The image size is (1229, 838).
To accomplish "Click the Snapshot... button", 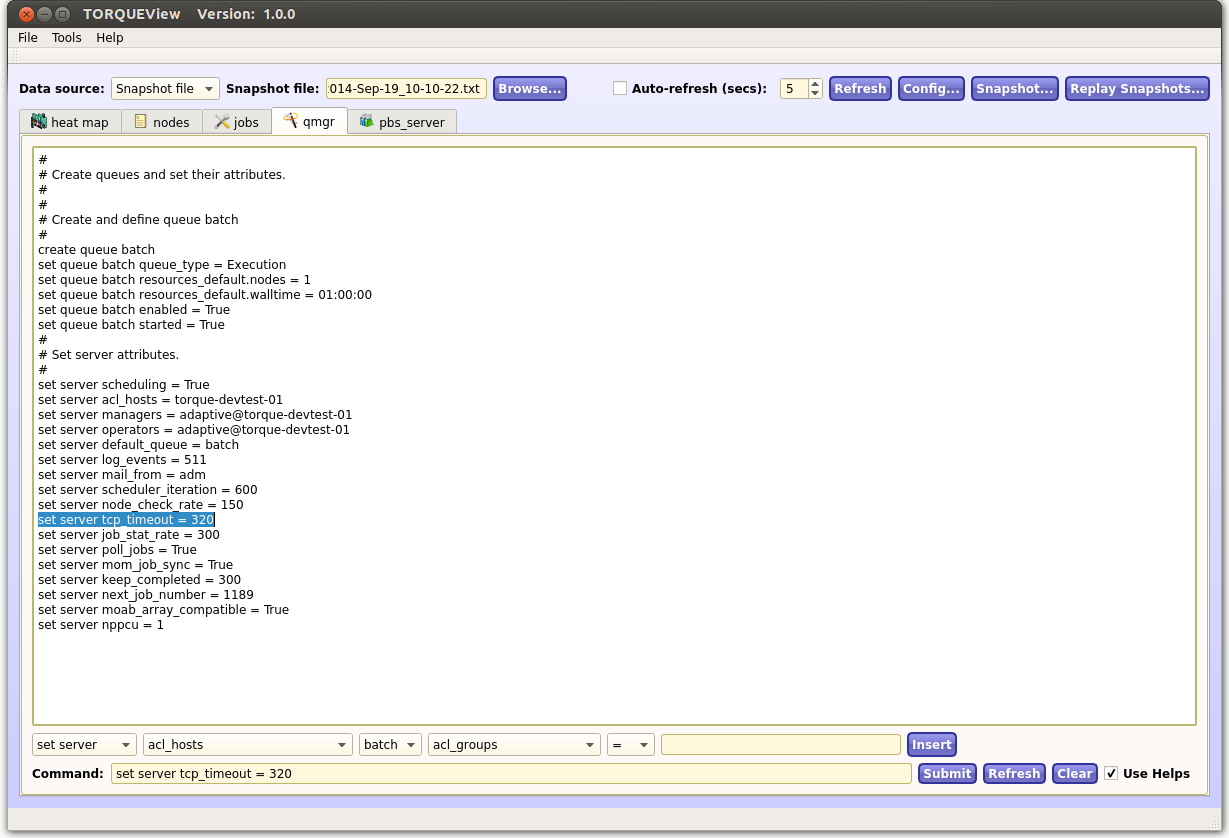I will [x=1015, y=89].
